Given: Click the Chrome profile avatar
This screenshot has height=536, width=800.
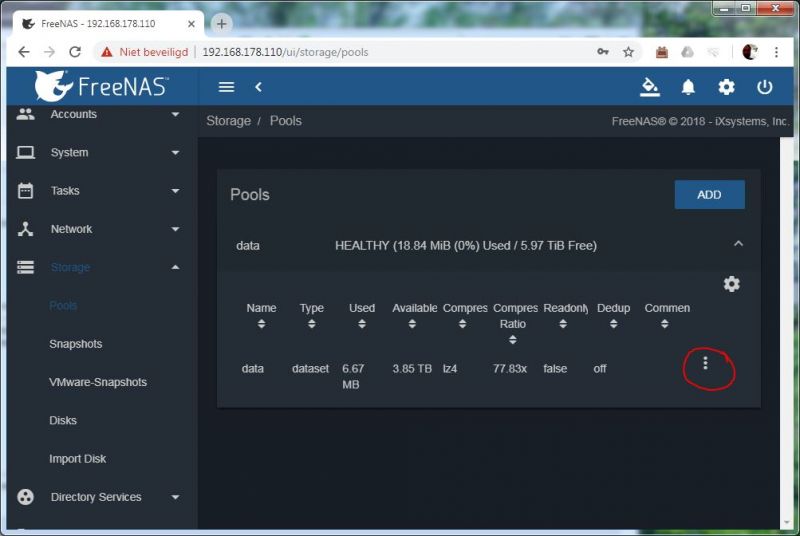Looking at the screenshot, I should tap(749, 52).
